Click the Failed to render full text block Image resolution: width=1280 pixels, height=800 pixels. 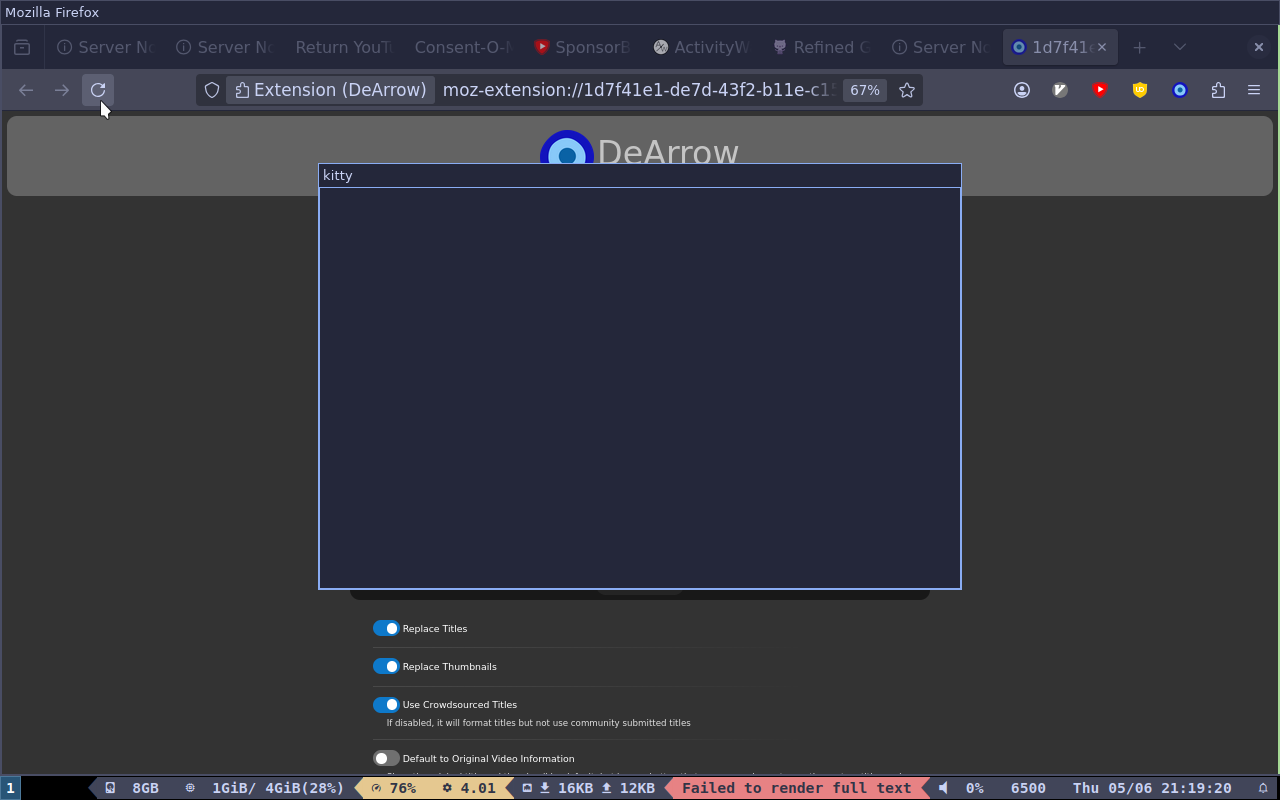pos(796,788)
